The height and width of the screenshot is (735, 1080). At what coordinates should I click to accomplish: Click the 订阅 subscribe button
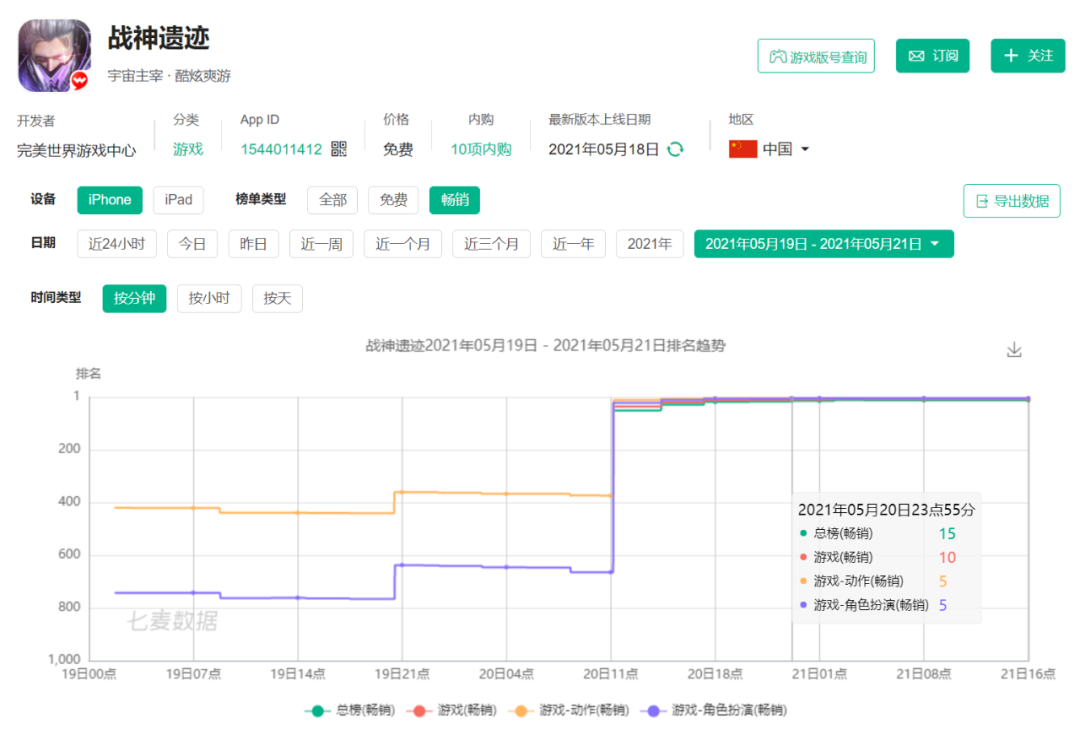[x=932, y=56]
